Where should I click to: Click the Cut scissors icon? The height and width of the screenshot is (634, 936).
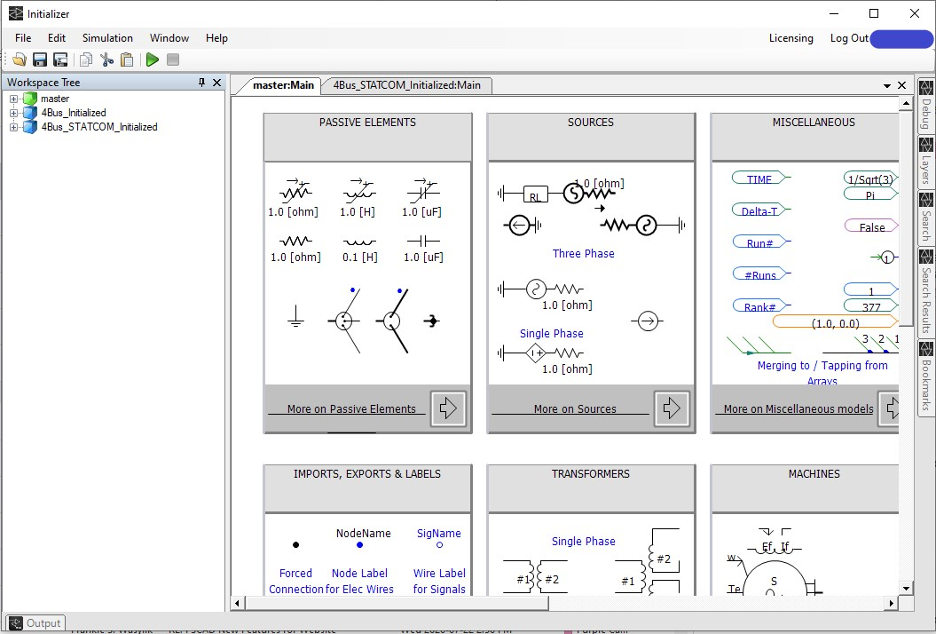click(106, 60)
